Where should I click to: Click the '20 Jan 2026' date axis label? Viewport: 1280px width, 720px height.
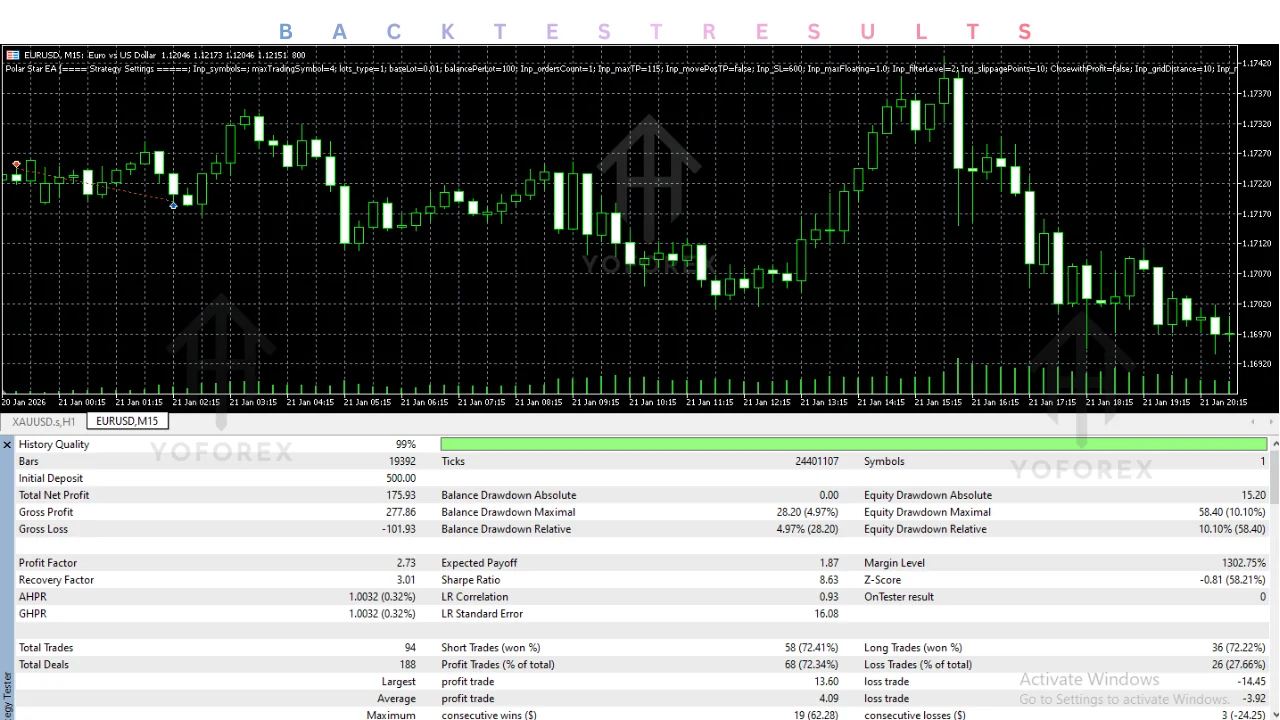23,402
